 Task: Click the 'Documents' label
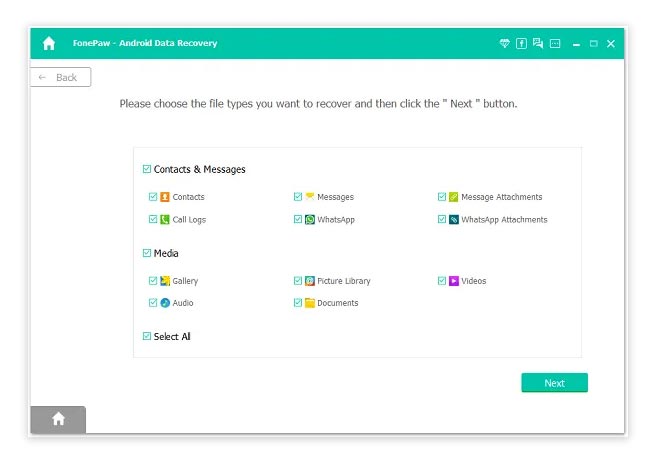click(x=338, y=303)
